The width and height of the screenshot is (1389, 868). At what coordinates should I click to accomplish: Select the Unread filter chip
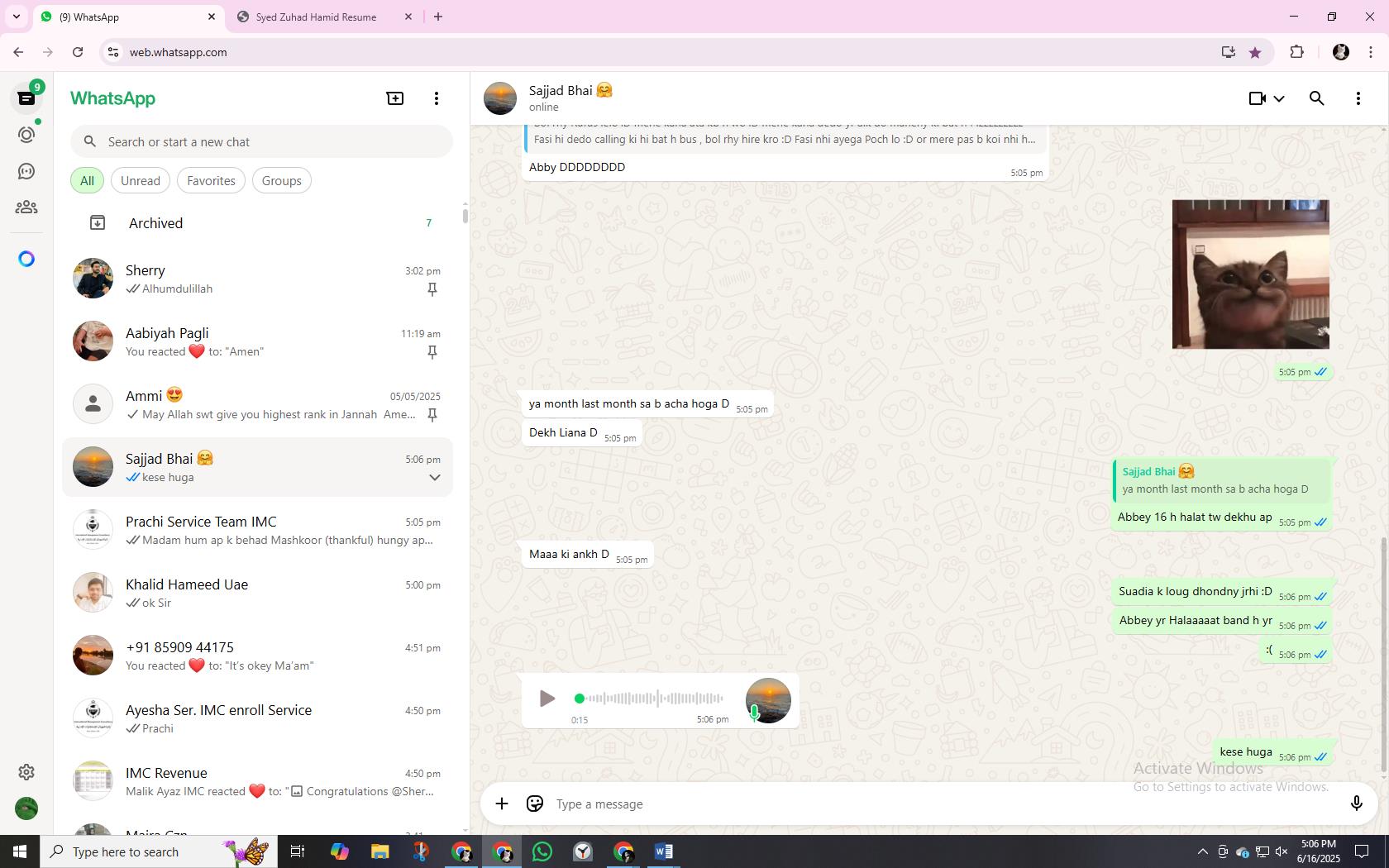141,181
